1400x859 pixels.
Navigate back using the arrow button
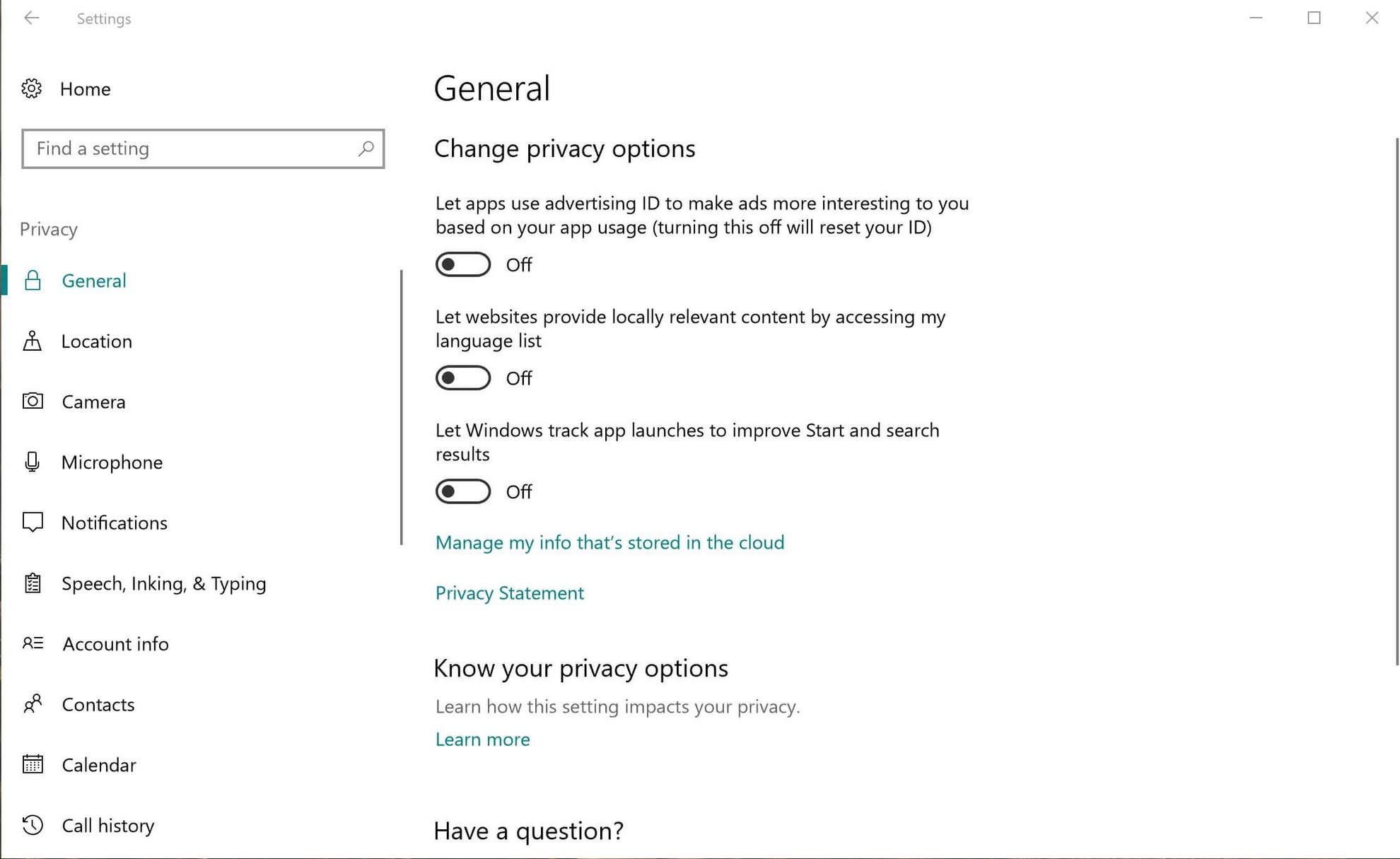click(32, 18)
